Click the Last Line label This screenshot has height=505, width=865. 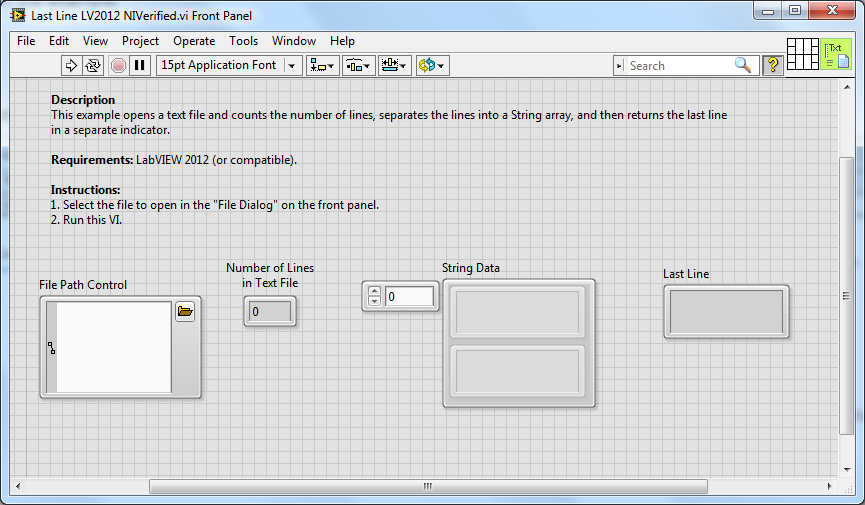coord(686,274)
